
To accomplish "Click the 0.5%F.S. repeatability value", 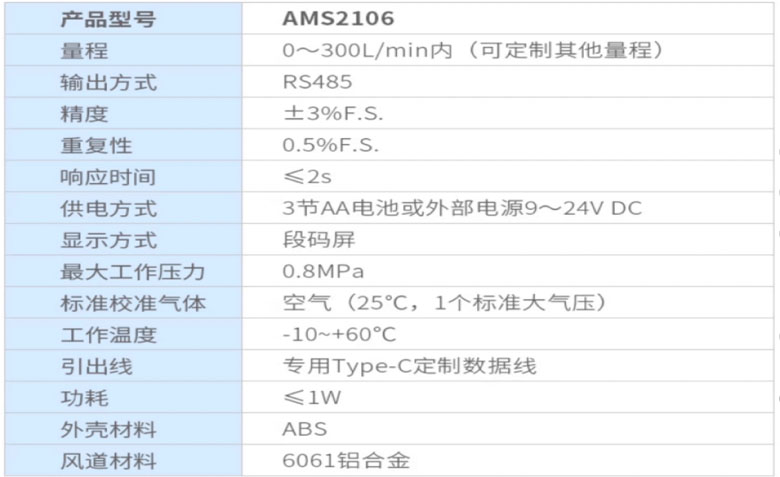I will pos(331,145).
